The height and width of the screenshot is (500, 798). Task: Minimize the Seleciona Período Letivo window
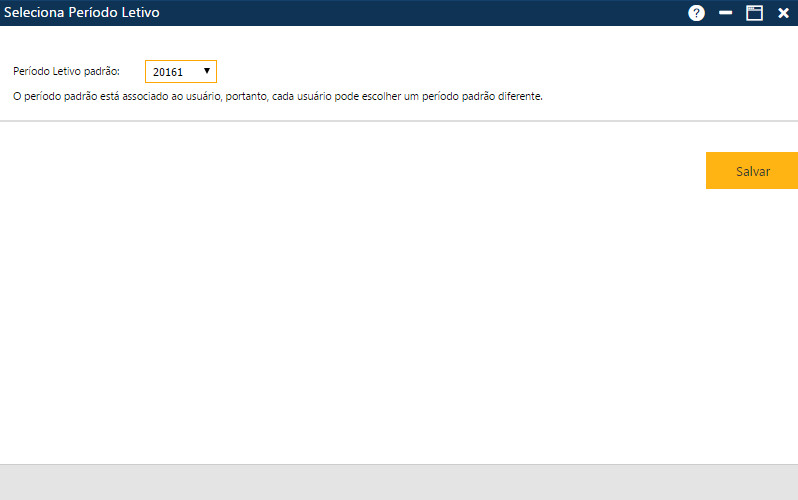point(726,13)
